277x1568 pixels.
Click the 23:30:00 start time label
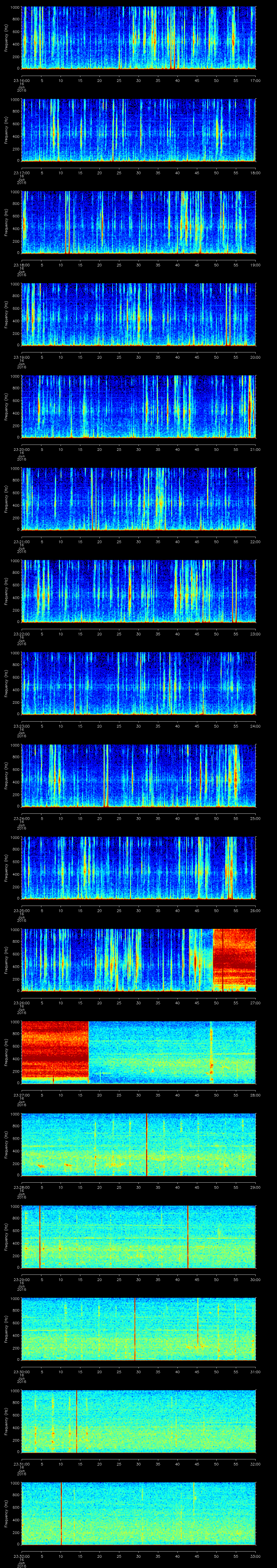[x=21, y=1371]
